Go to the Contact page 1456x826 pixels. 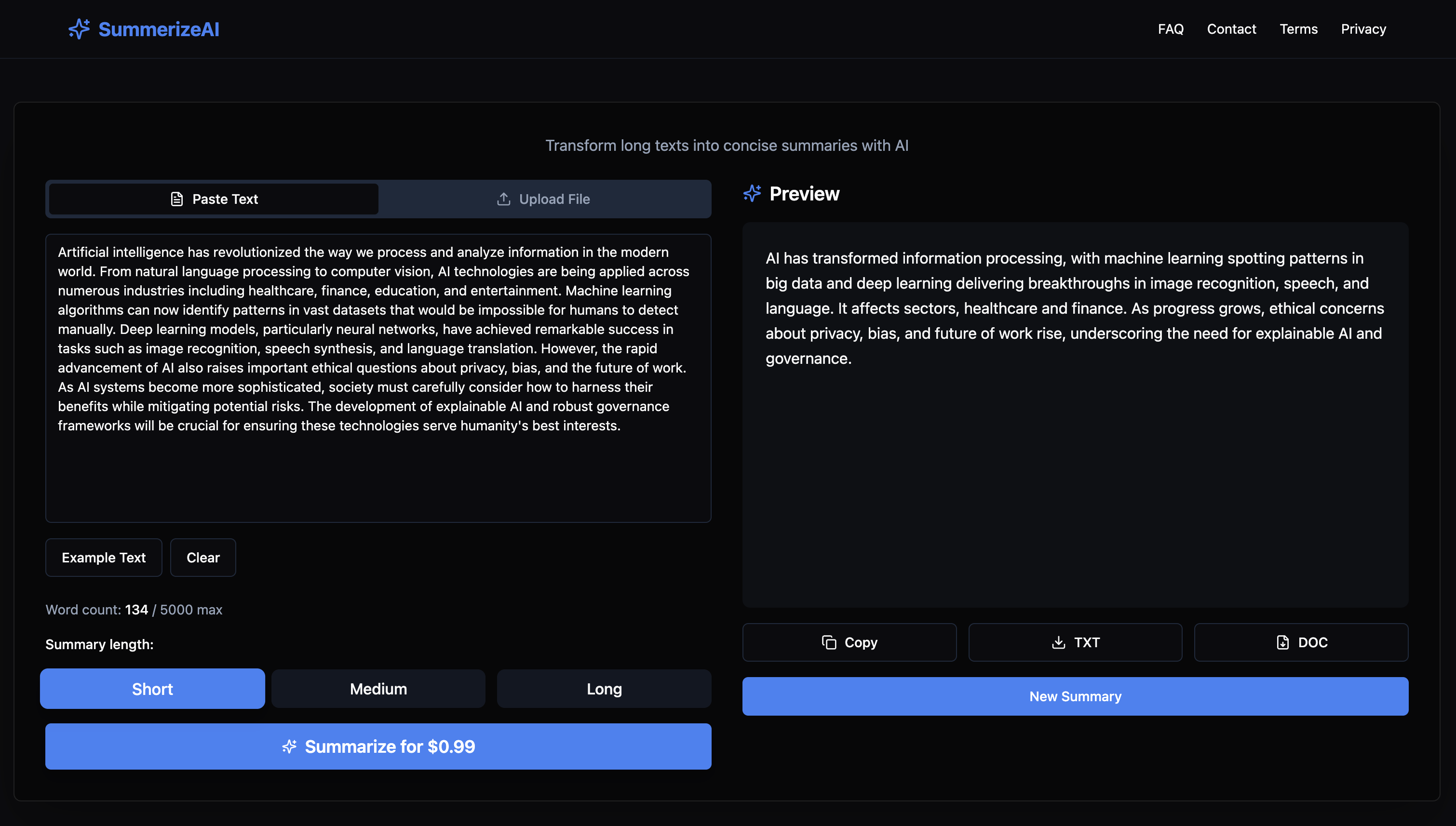(1231, 29)
